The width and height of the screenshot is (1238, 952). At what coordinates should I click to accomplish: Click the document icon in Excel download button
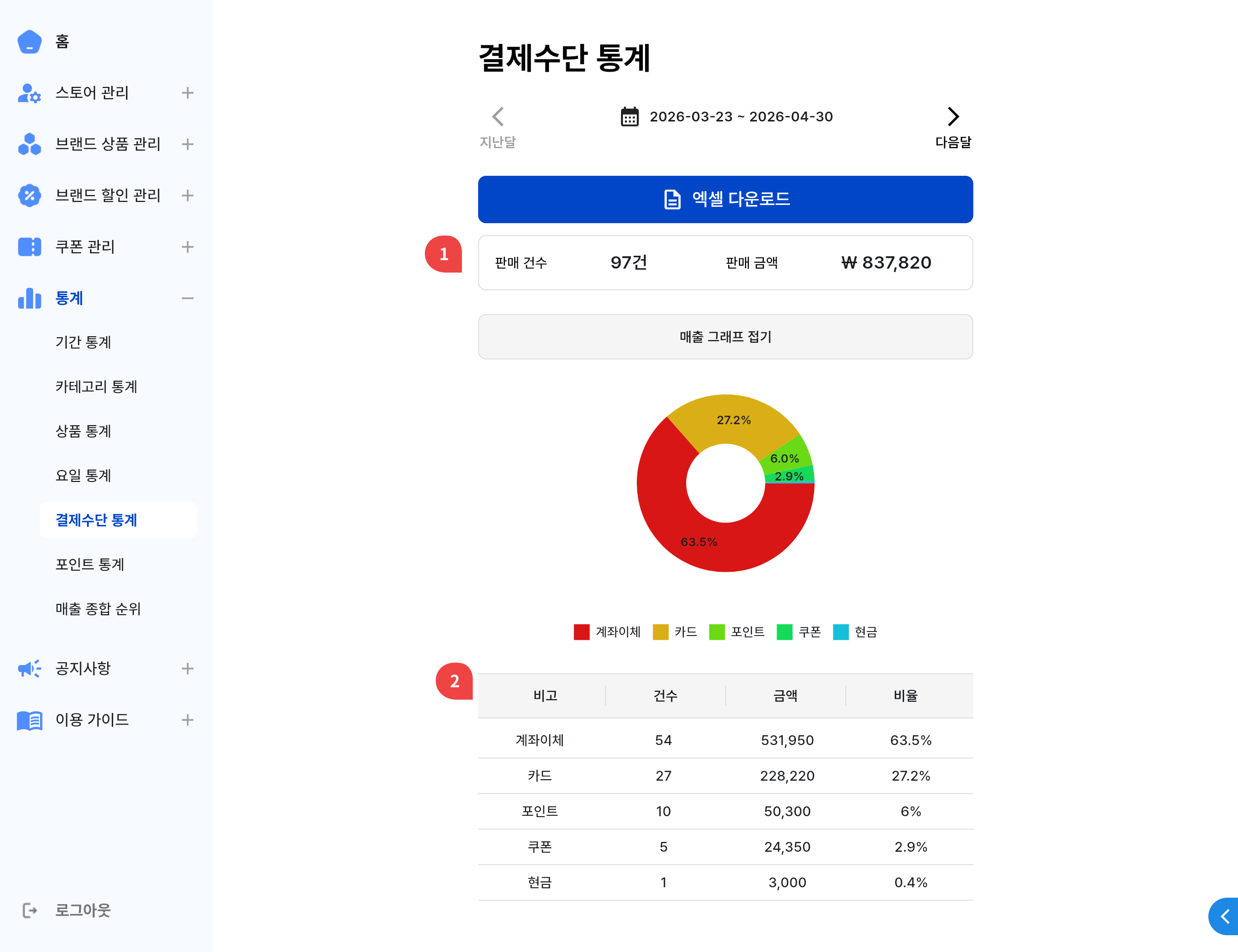tap(672, 199)
